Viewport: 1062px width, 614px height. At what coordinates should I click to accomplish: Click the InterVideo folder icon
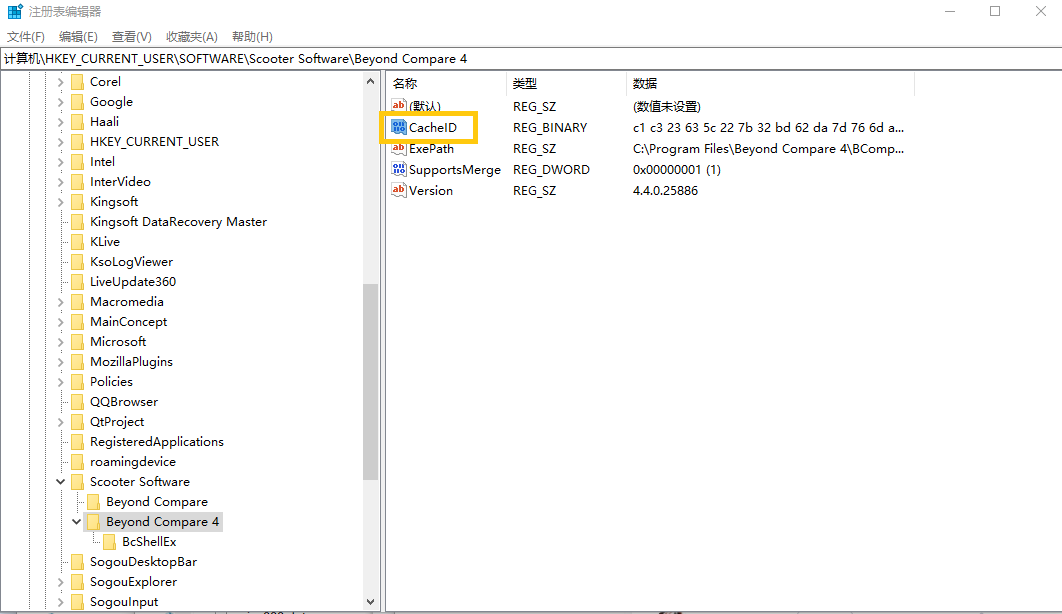[78, 181]
